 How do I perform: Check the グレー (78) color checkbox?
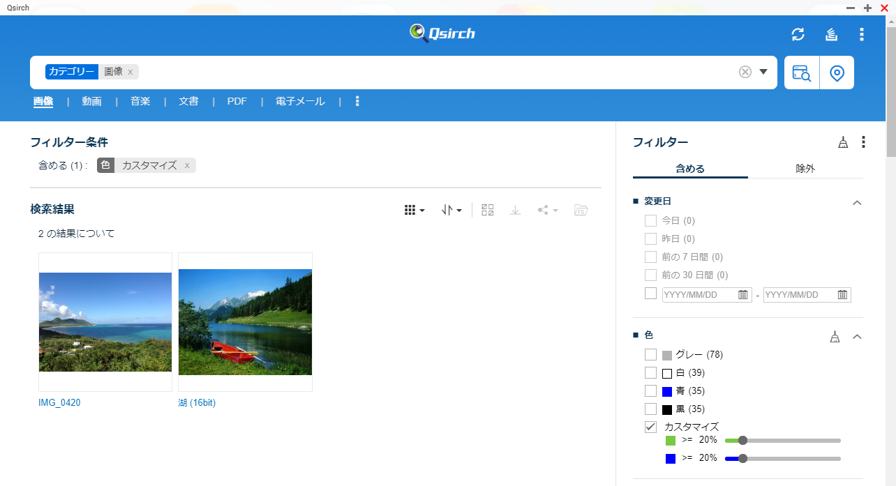[x=651, y=355]
